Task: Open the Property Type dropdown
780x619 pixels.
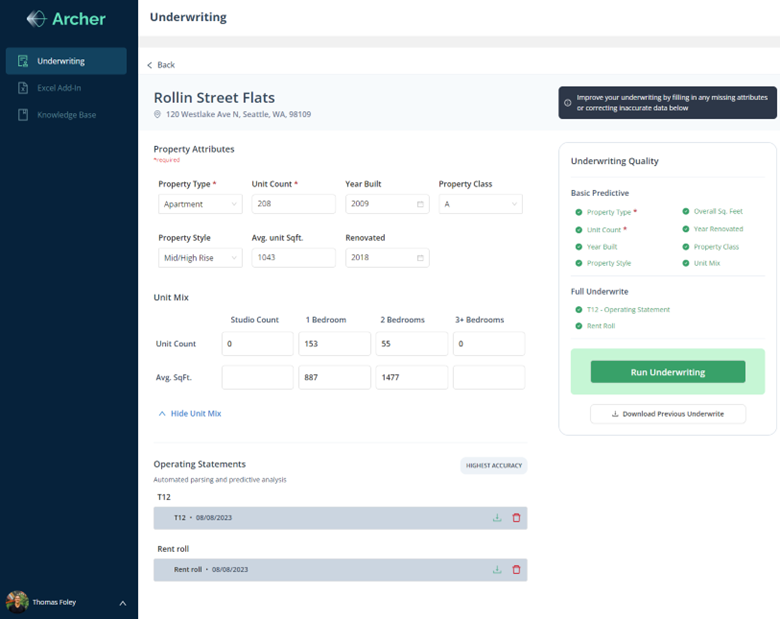Action: point(200,204)
